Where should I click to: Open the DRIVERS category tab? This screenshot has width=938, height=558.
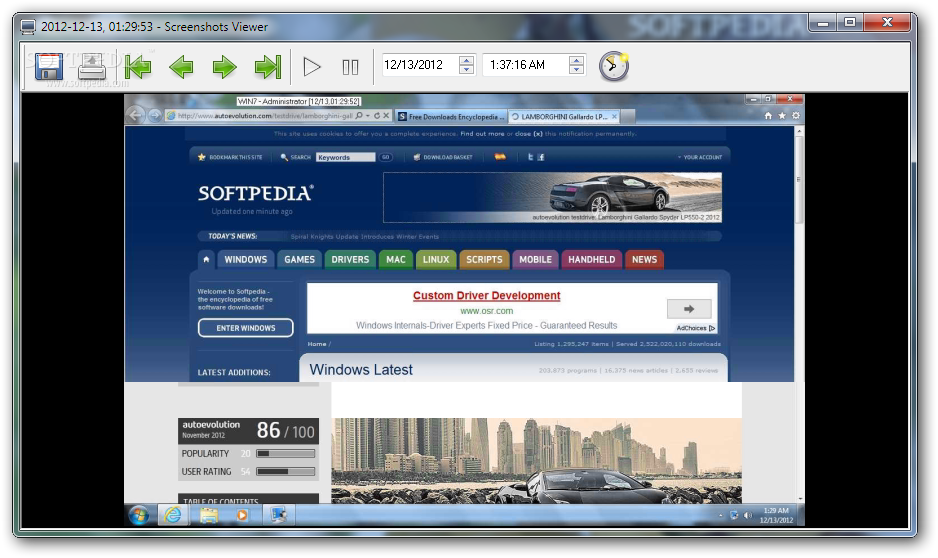[x=350, y=260]
